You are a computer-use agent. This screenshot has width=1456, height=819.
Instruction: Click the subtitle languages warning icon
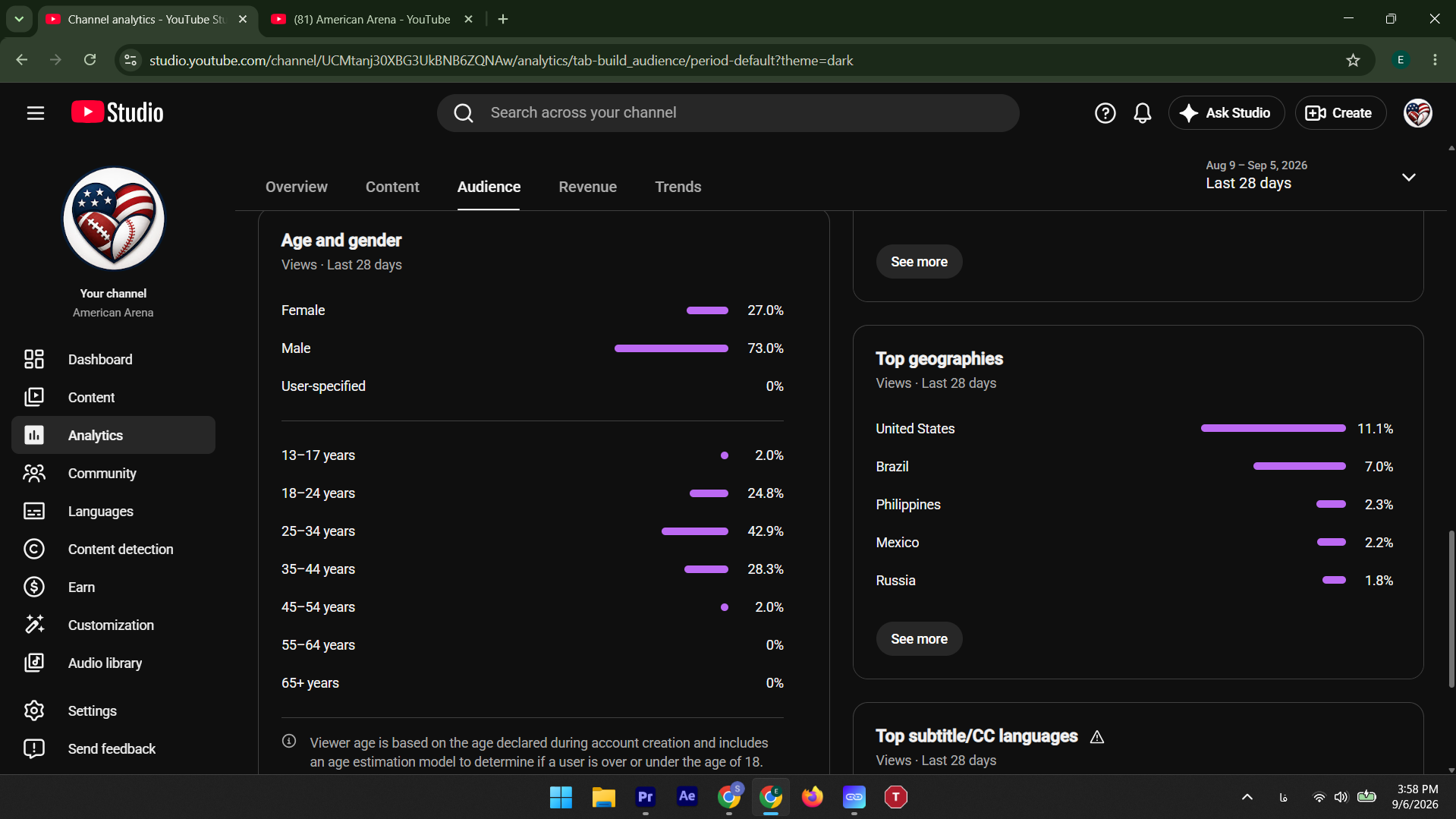tap(1096, 737)
